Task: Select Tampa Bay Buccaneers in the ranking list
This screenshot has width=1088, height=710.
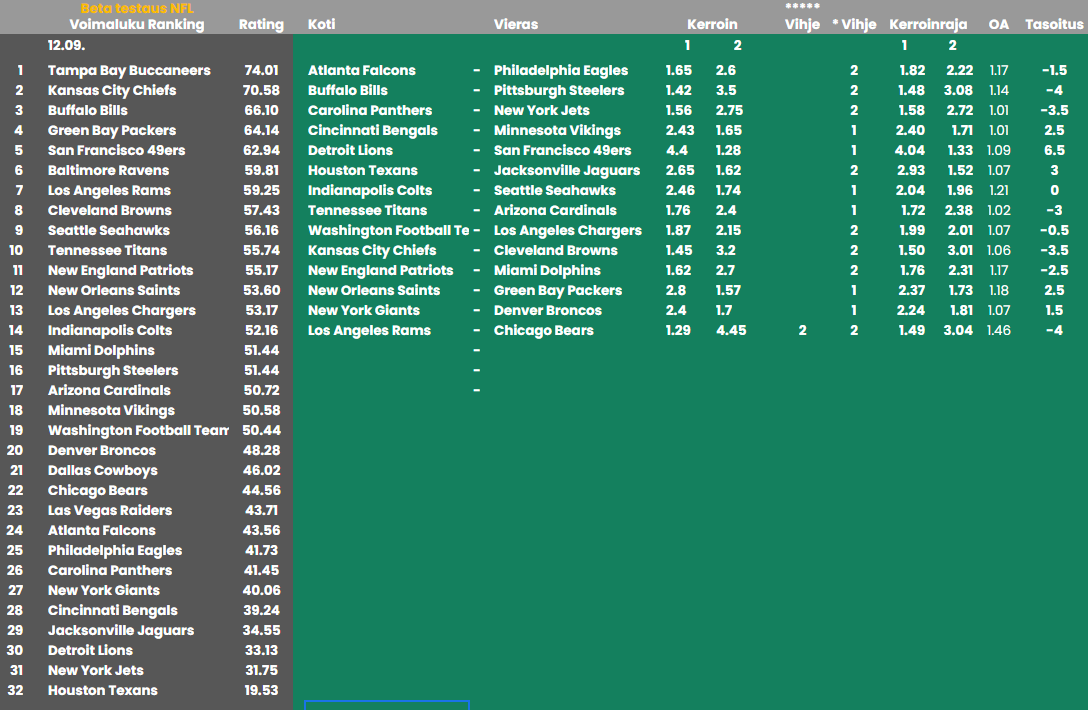Action: pos(129,70)
